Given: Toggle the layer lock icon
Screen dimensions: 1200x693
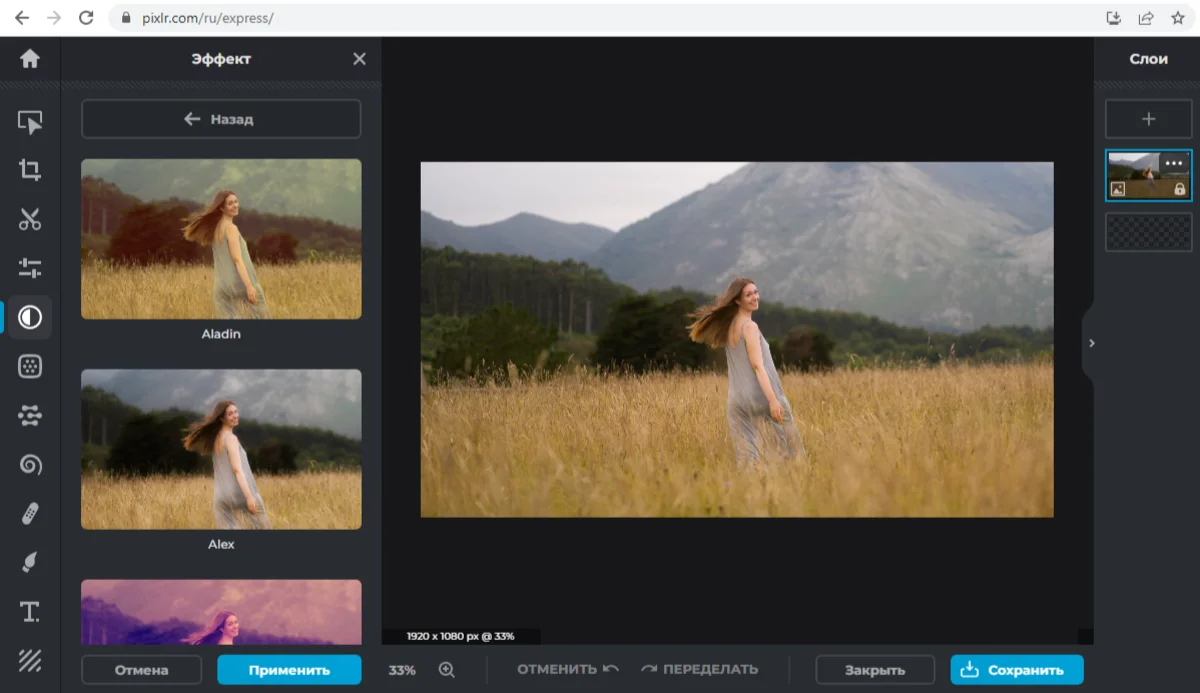Looking at the screenshot, I should pyautogui.click(x=1180, y=189).
